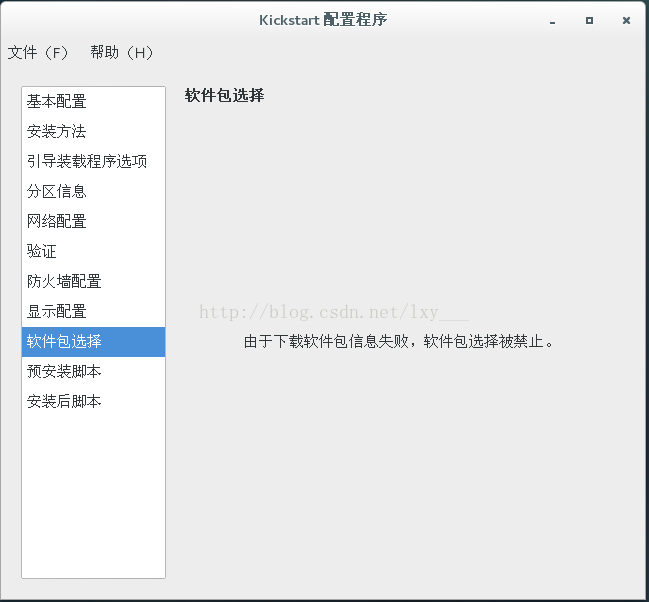Screen dimensions: 649x602
Task: Click the highlighted 软件包选择 item
Action: coord(94,342)
